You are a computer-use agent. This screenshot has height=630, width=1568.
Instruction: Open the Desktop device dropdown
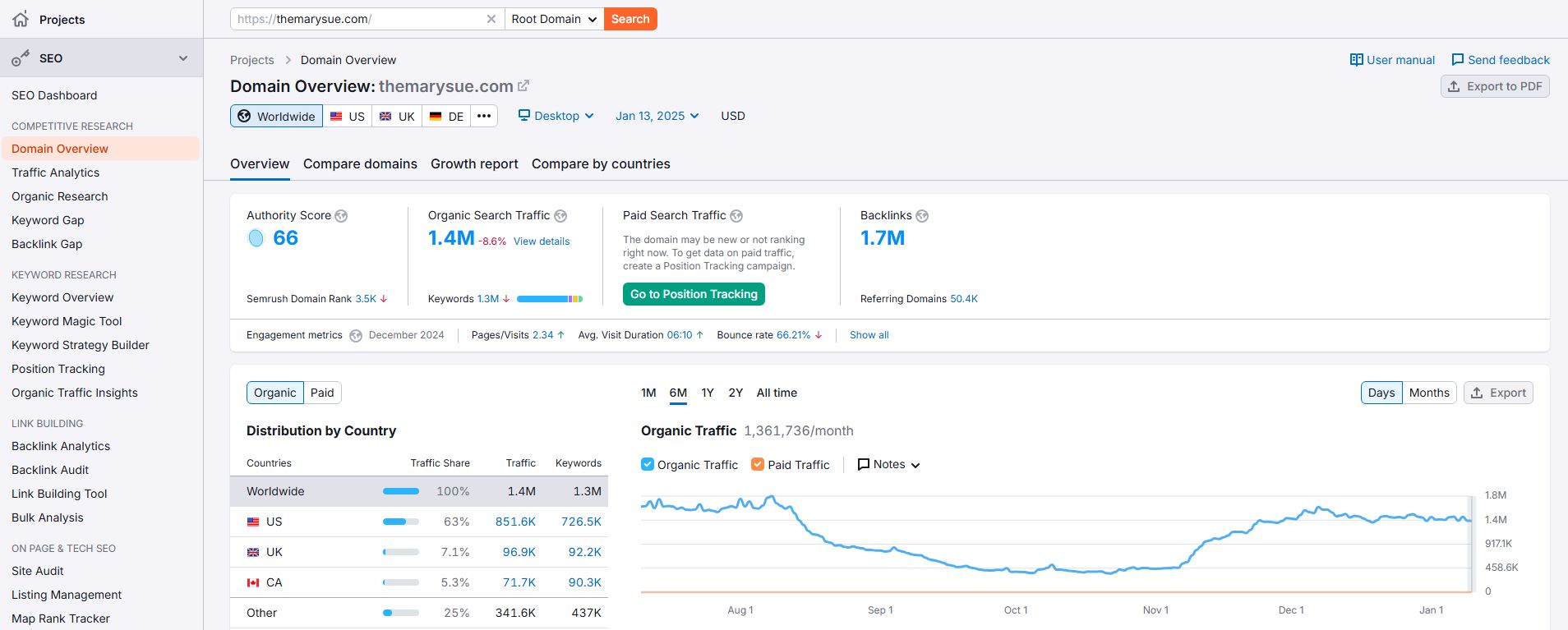point(556,116)
